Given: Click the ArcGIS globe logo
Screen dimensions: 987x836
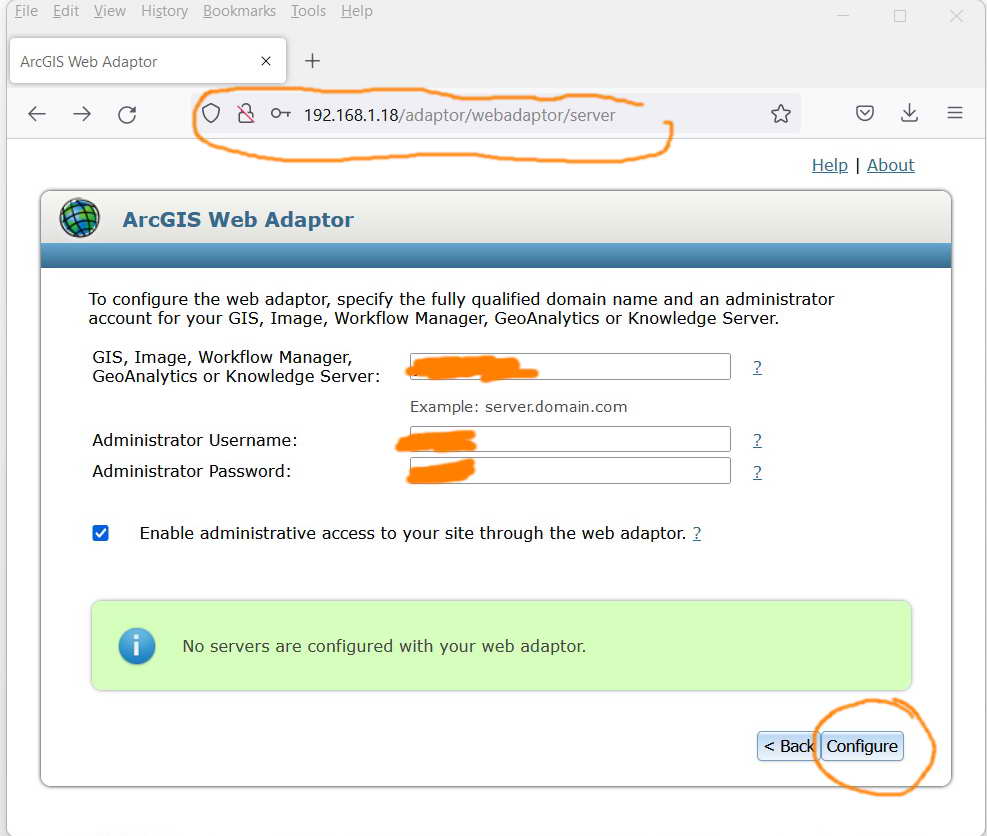Looking at the screenshot, I should tap(79, 218).
